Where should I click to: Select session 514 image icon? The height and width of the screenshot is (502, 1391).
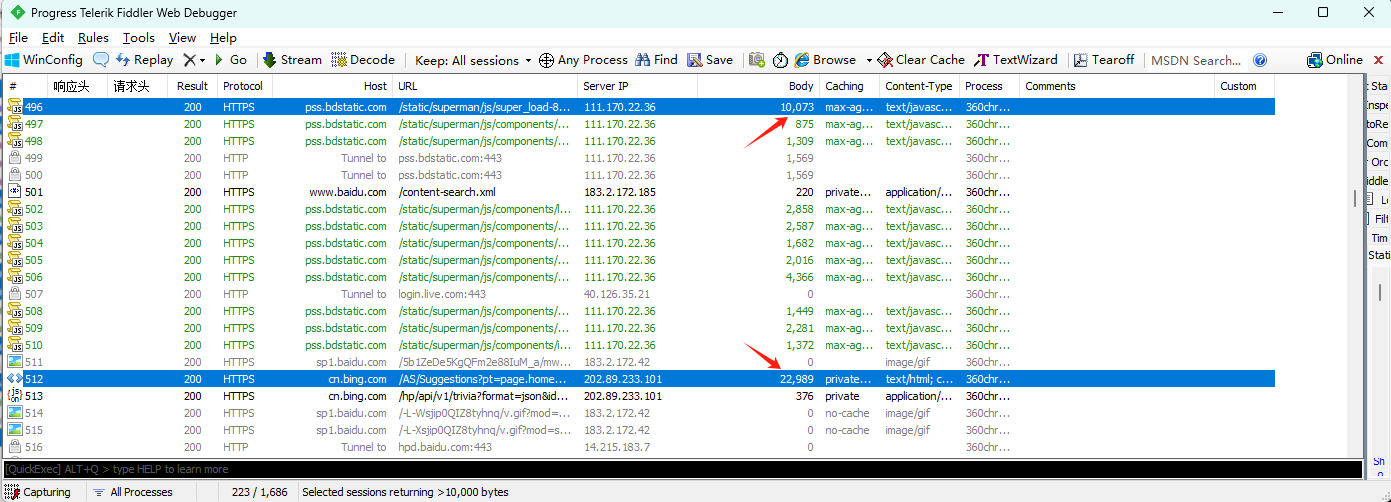coord(14,413)
